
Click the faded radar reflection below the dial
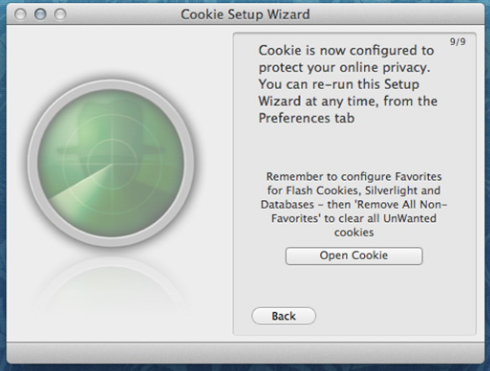click(111, 287)
